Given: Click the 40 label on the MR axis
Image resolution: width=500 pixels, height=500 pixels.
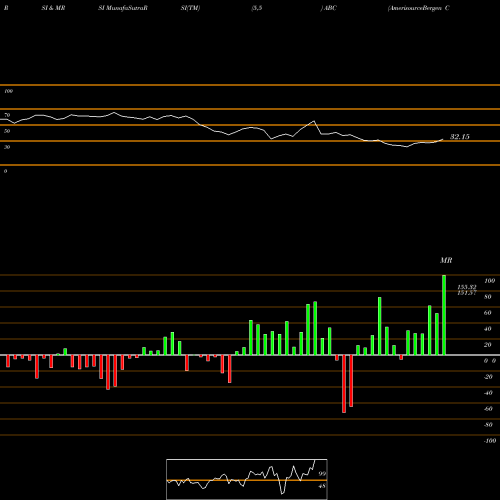Looking at the screenshot, I should tap(488, 329).
